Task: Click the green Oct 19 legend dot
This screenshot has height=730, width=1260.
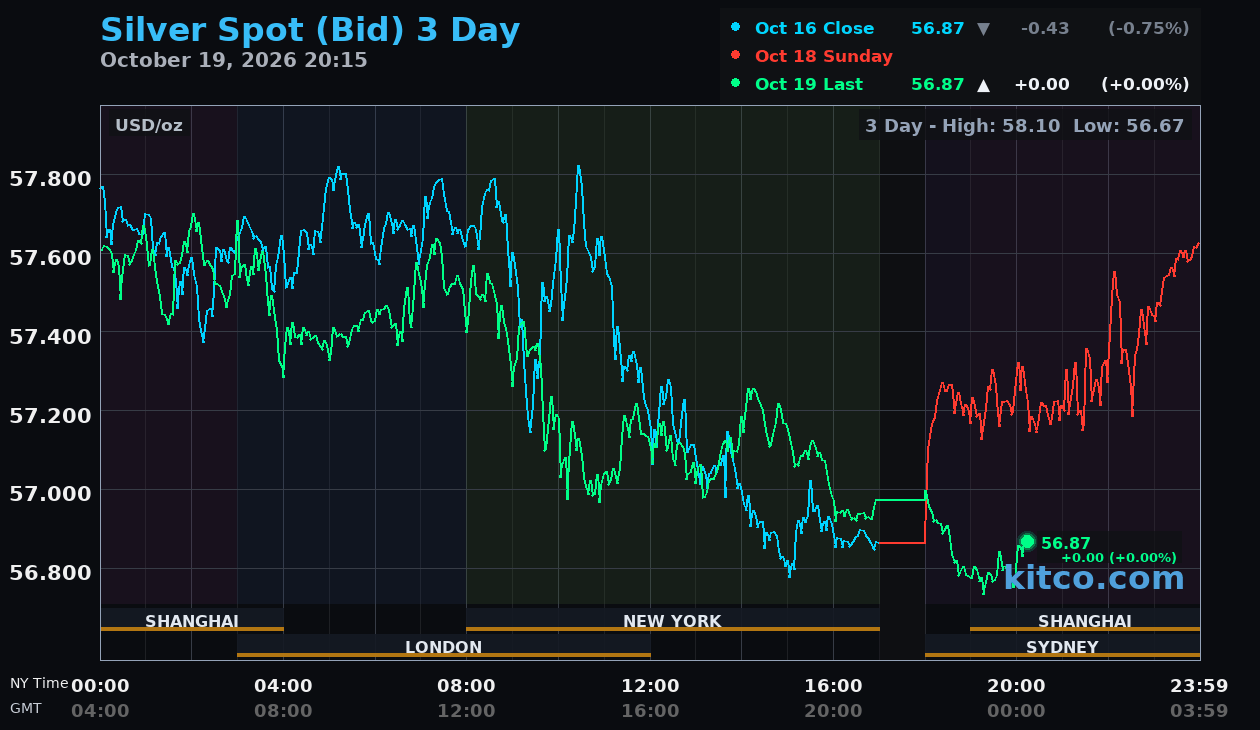Action: [736, 83]
